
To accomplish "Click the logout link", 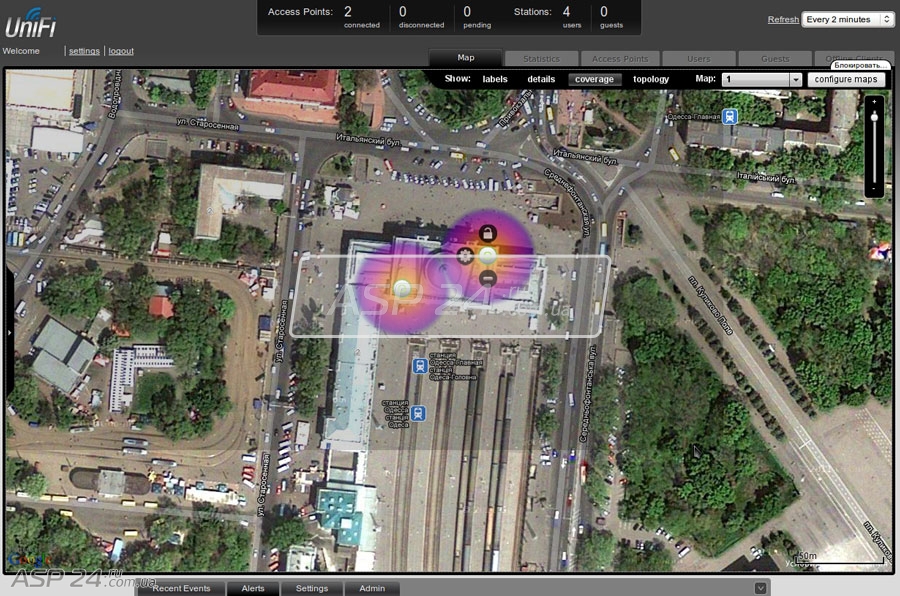I will click(121, 51).
